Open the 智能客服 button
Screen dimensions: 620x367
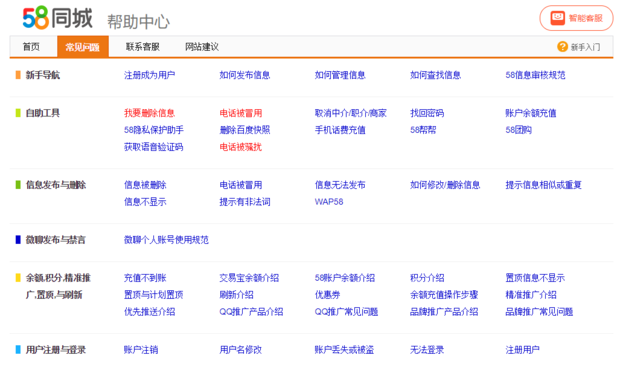click(x=577, y=18)
